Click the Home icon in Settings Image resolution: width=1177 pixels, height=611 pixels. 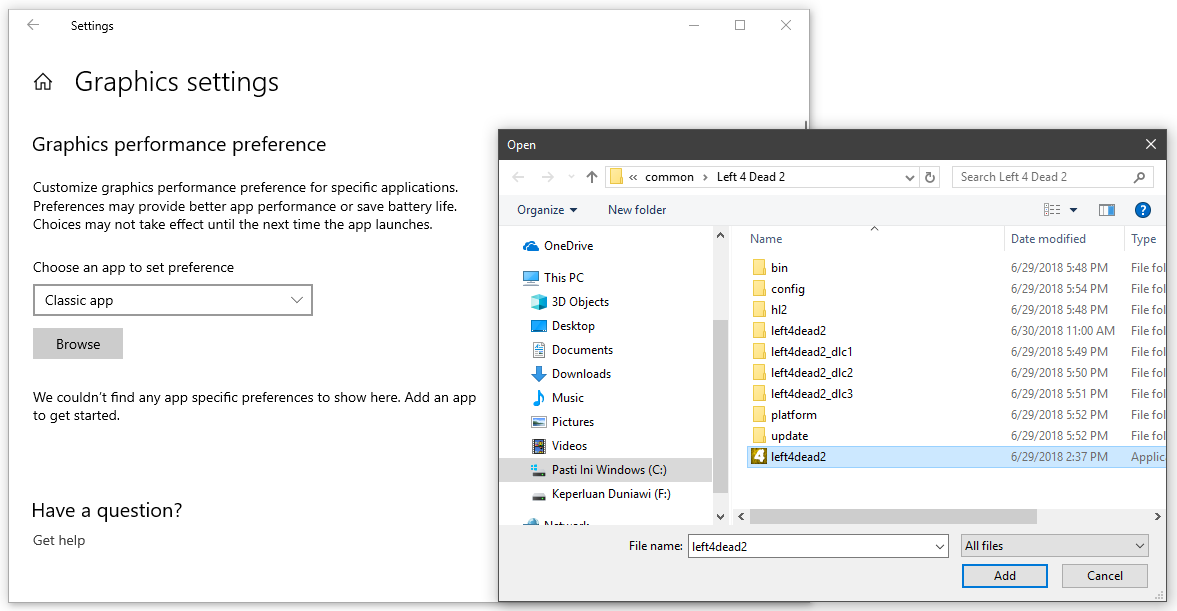coord(43,83)
